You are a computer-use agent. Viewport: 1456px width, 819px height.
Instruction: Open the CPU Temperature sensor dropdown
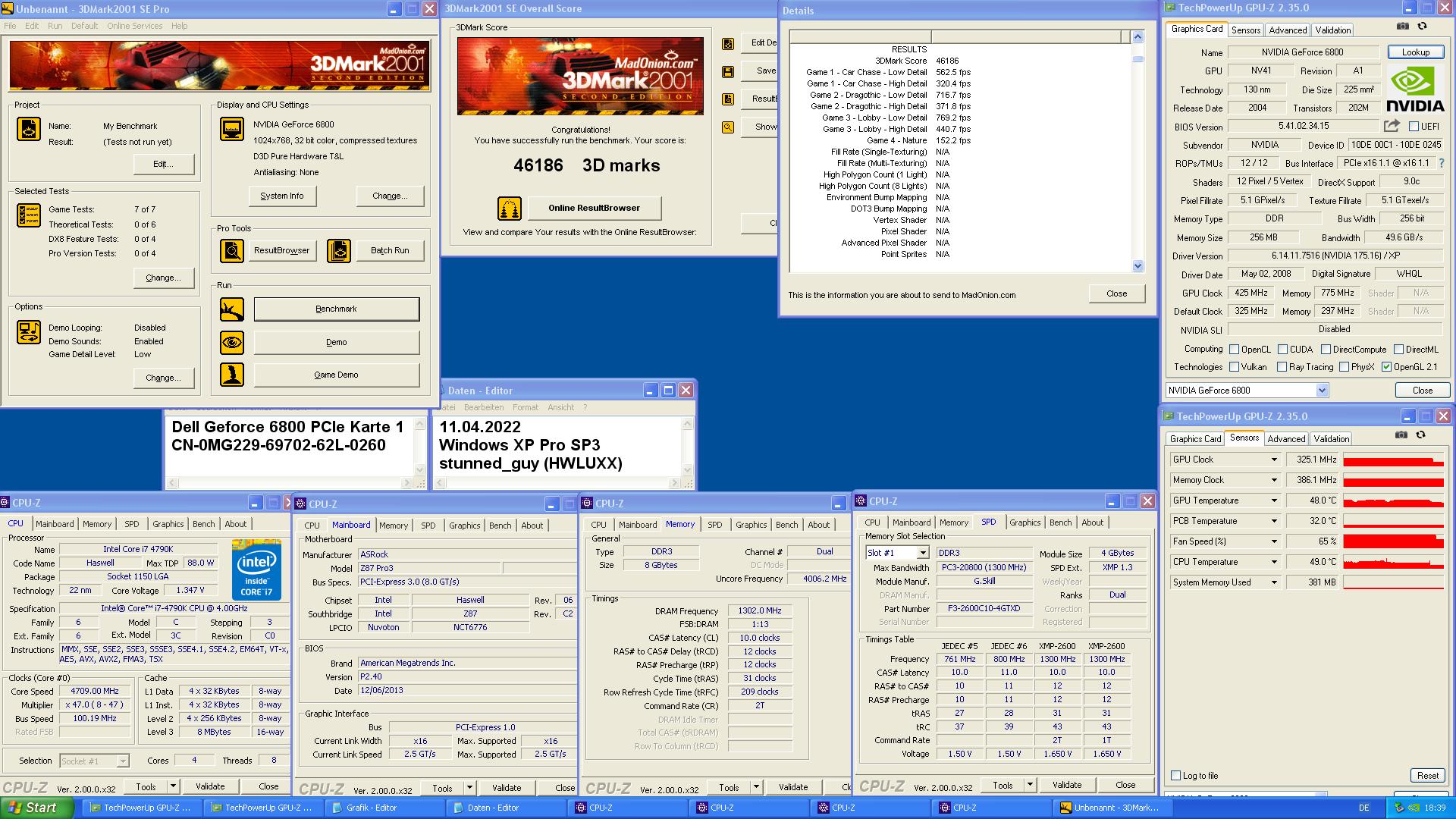[1274, 562]
